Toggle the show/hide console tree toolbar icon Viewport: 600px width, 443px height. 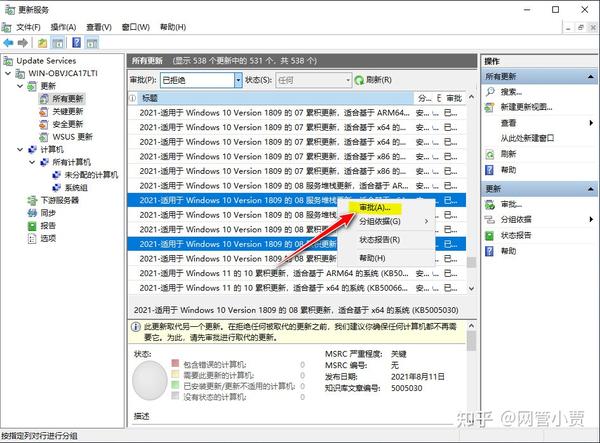click(x=58, y=43)
